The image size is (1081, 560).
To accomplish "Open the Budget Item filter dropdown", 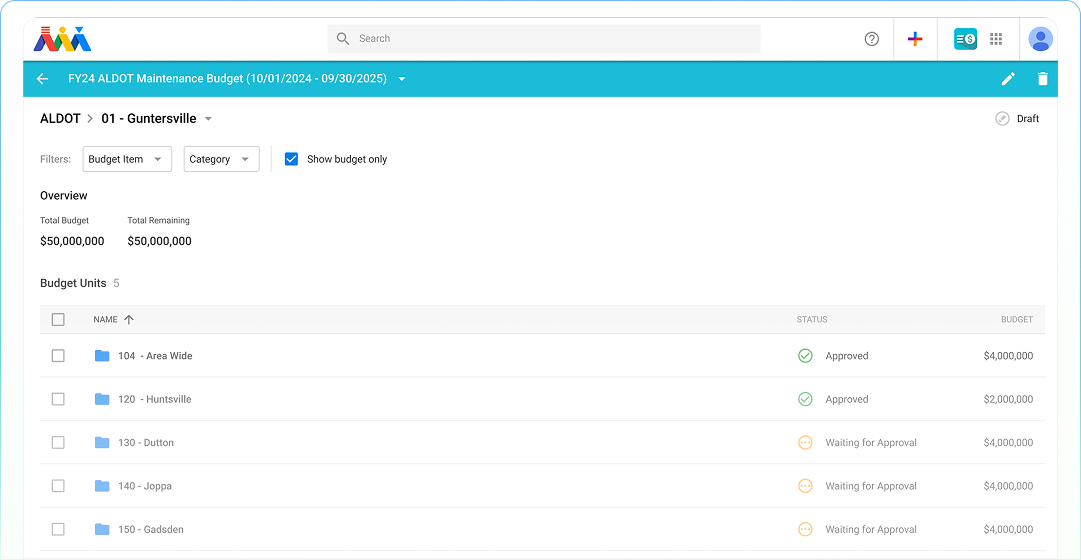I will pyautogui.click(x=128, y=159).
